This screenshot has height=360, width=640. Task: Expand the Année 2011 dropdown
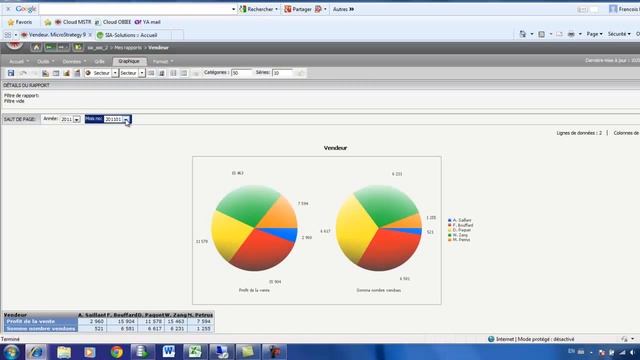coord(77,120)
